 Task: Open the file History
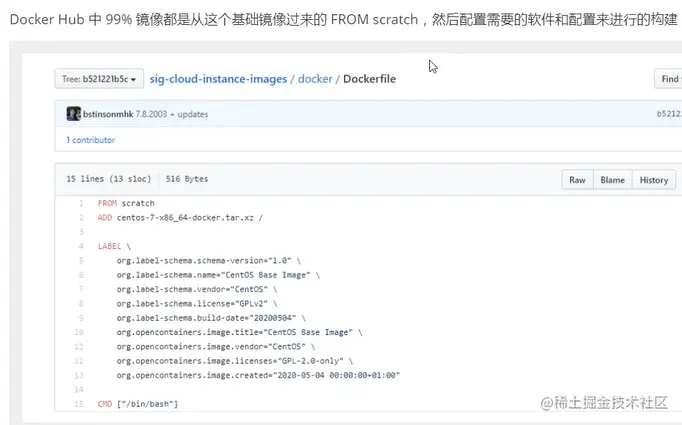click(x=653, y=180)
